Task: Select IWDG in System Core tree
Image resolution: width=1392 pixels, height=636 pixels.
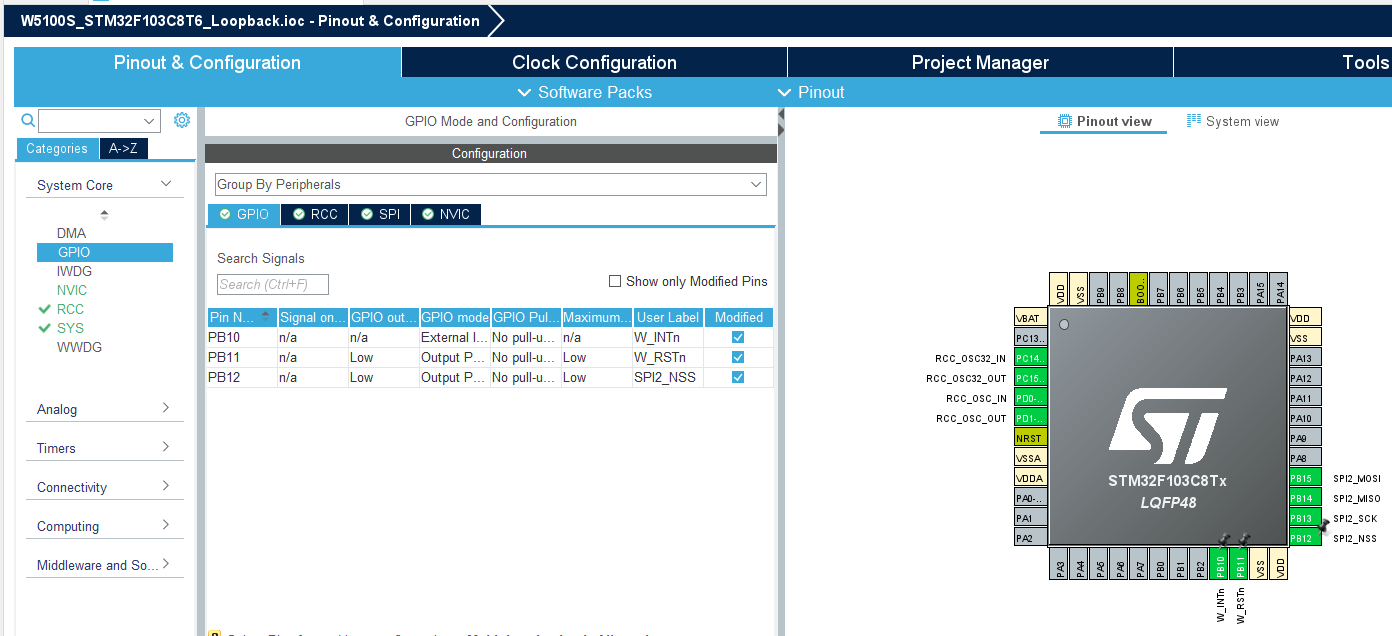Action: coord(75,271)
